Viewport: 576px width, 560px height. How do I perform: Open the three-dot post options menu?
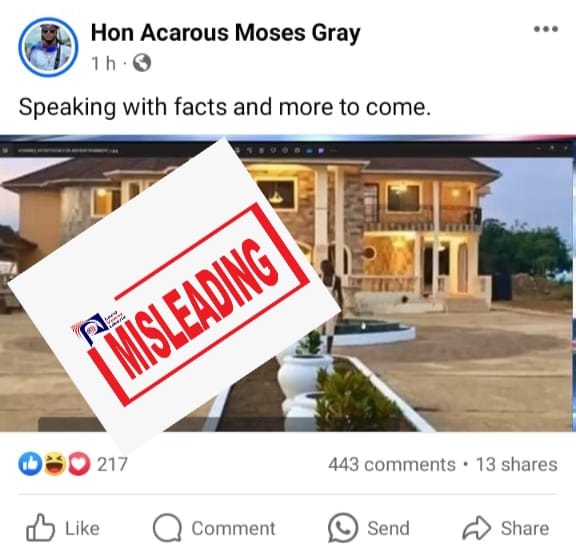pyautogui.click(x=546, y=29)
